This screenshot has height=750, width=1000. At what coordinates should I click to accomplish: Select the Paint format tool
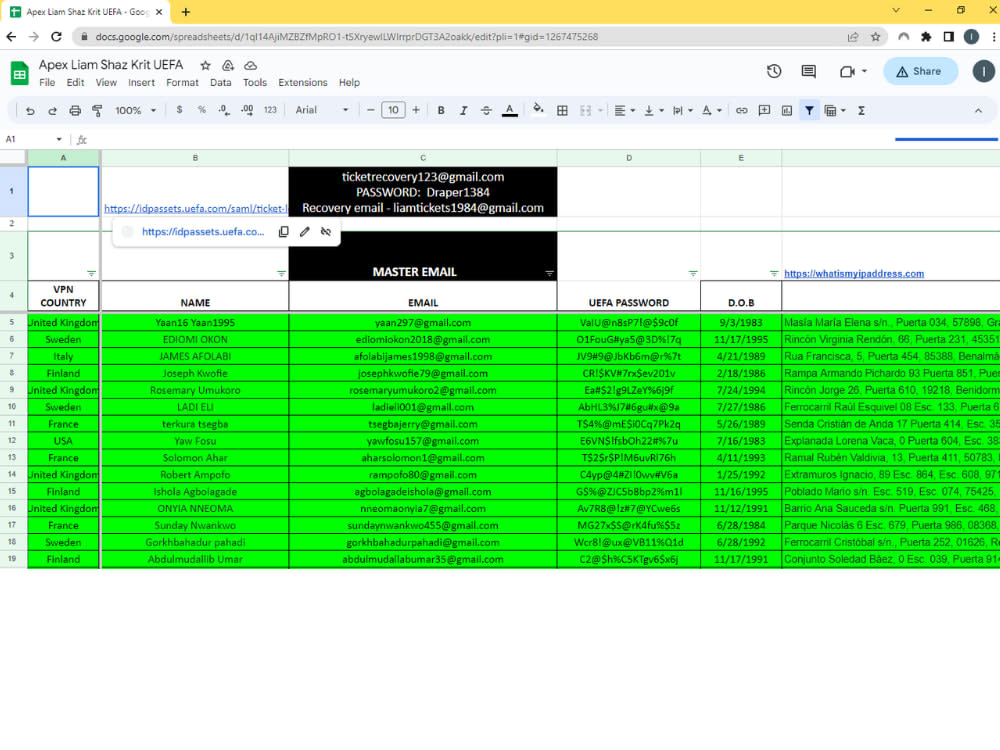tap(97, 110)
